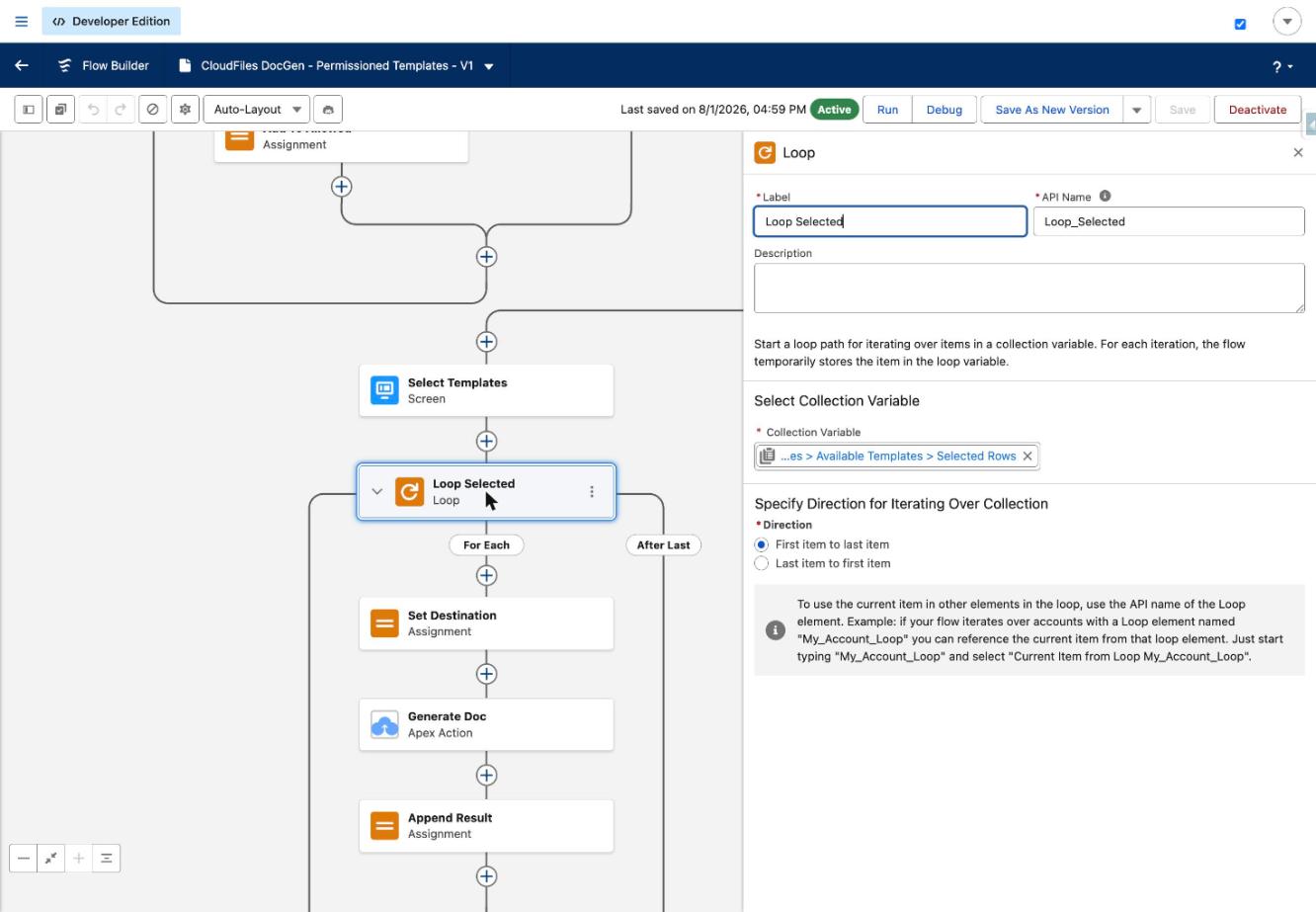Select the Select Templates screen element
This screenshot has width=1316, height=912.
point(486,390)
